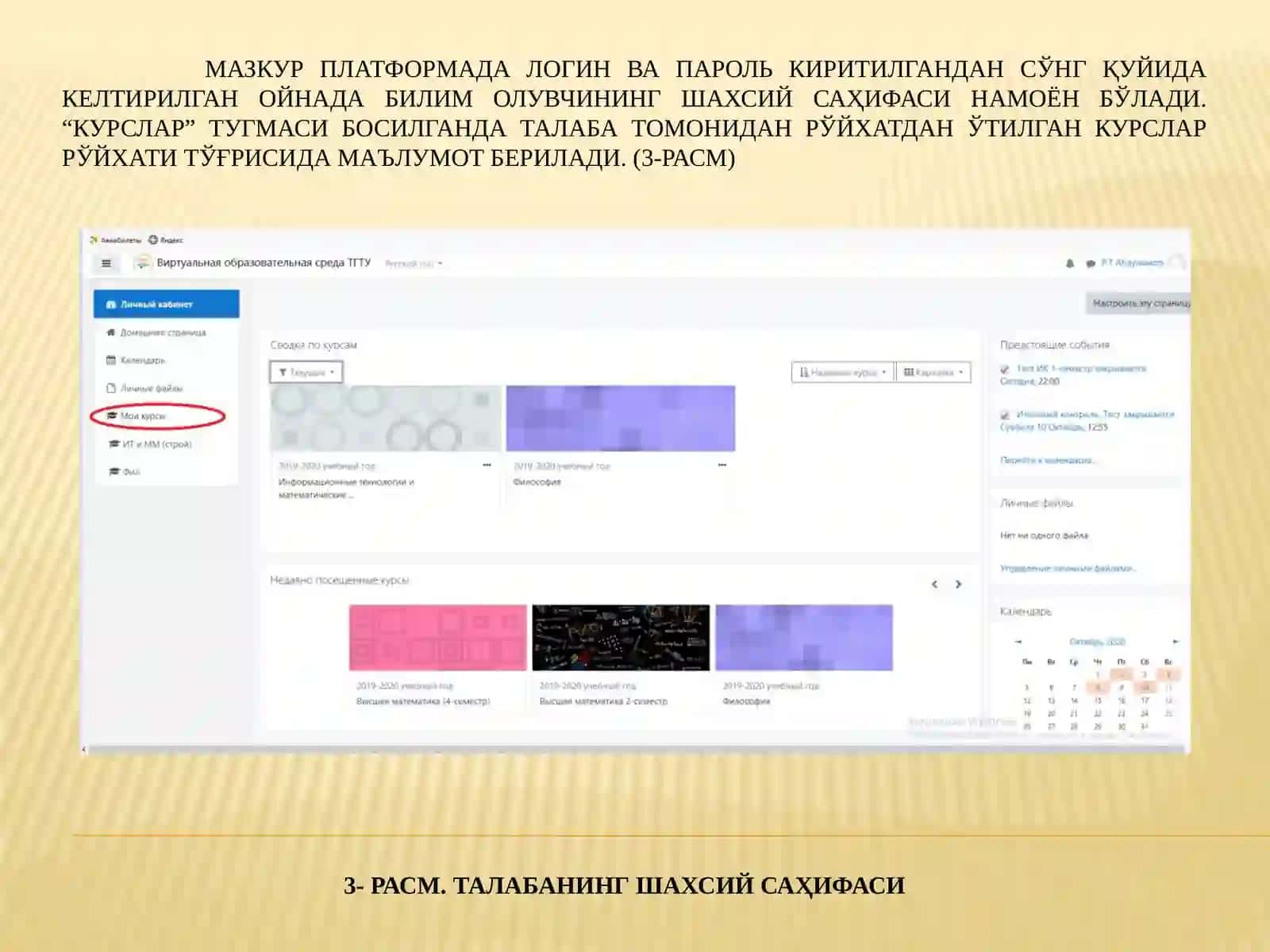Open the notifications bell icon
The image size is (1270, 952).
1070,263
